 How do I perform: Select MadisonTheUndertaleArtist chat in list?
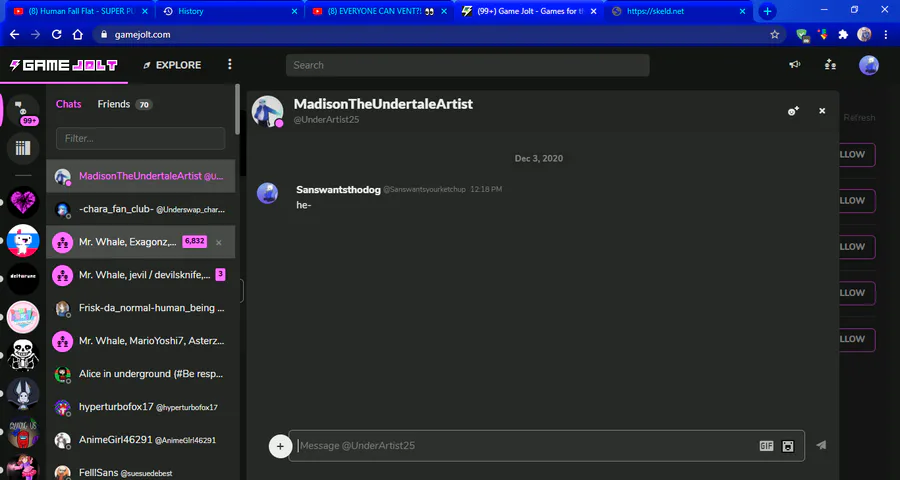click(141, 176)
